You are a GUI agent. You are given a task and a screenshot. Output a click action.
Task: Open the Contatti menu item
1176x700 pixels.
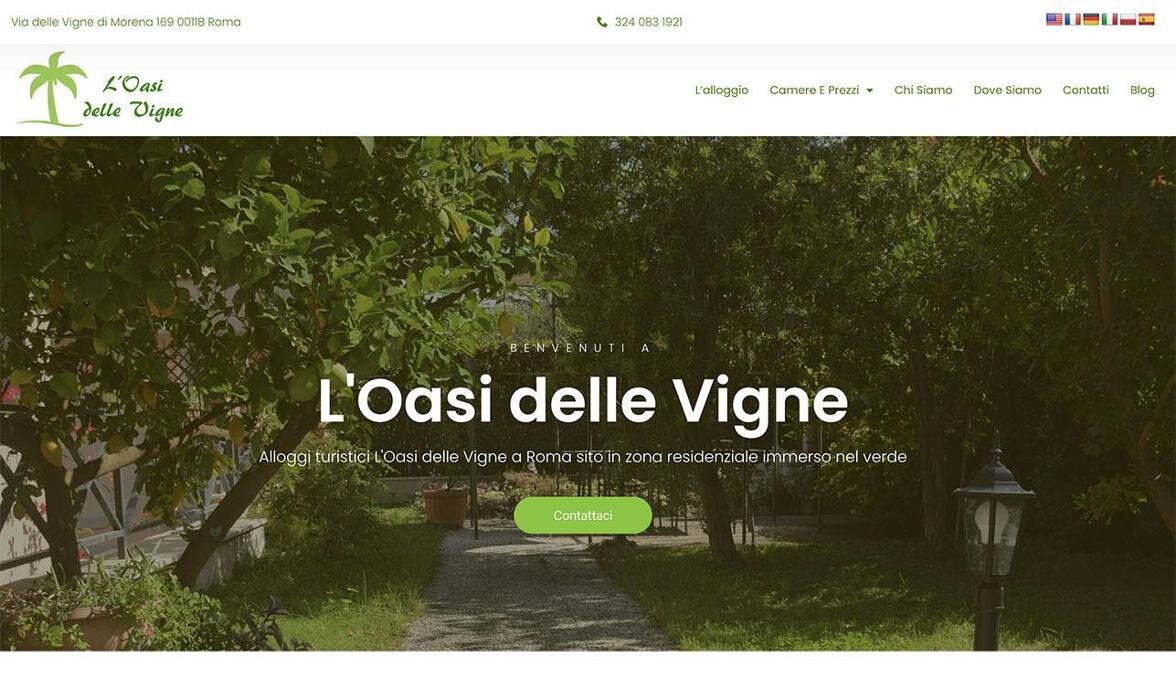[x=1085, y=90]
